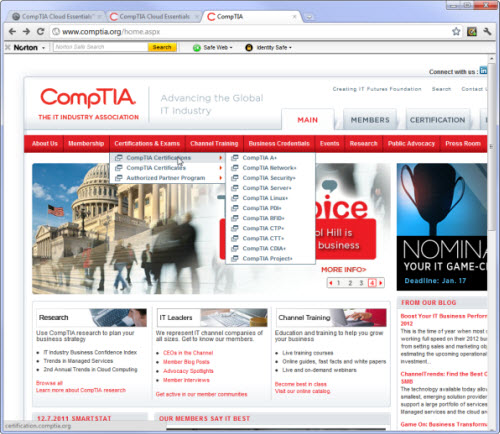Click the Identity Safe lock icon
Screen dimensions: 500x434
249,48
